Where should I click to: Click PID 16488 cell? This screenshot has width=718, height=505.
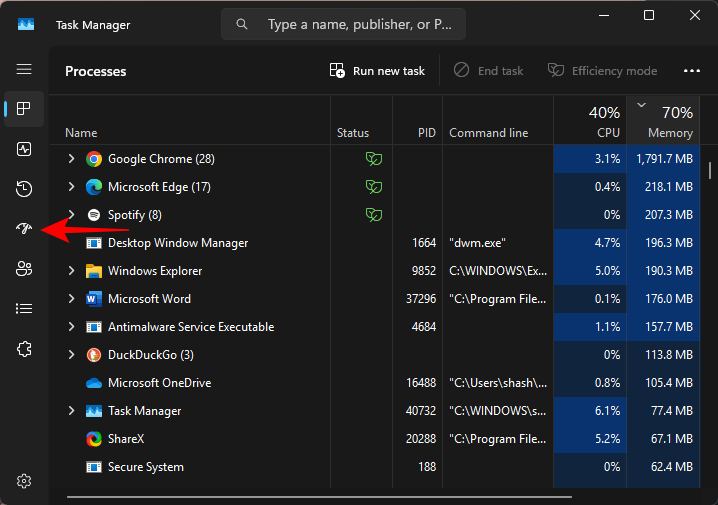click(x=421, y=383)
